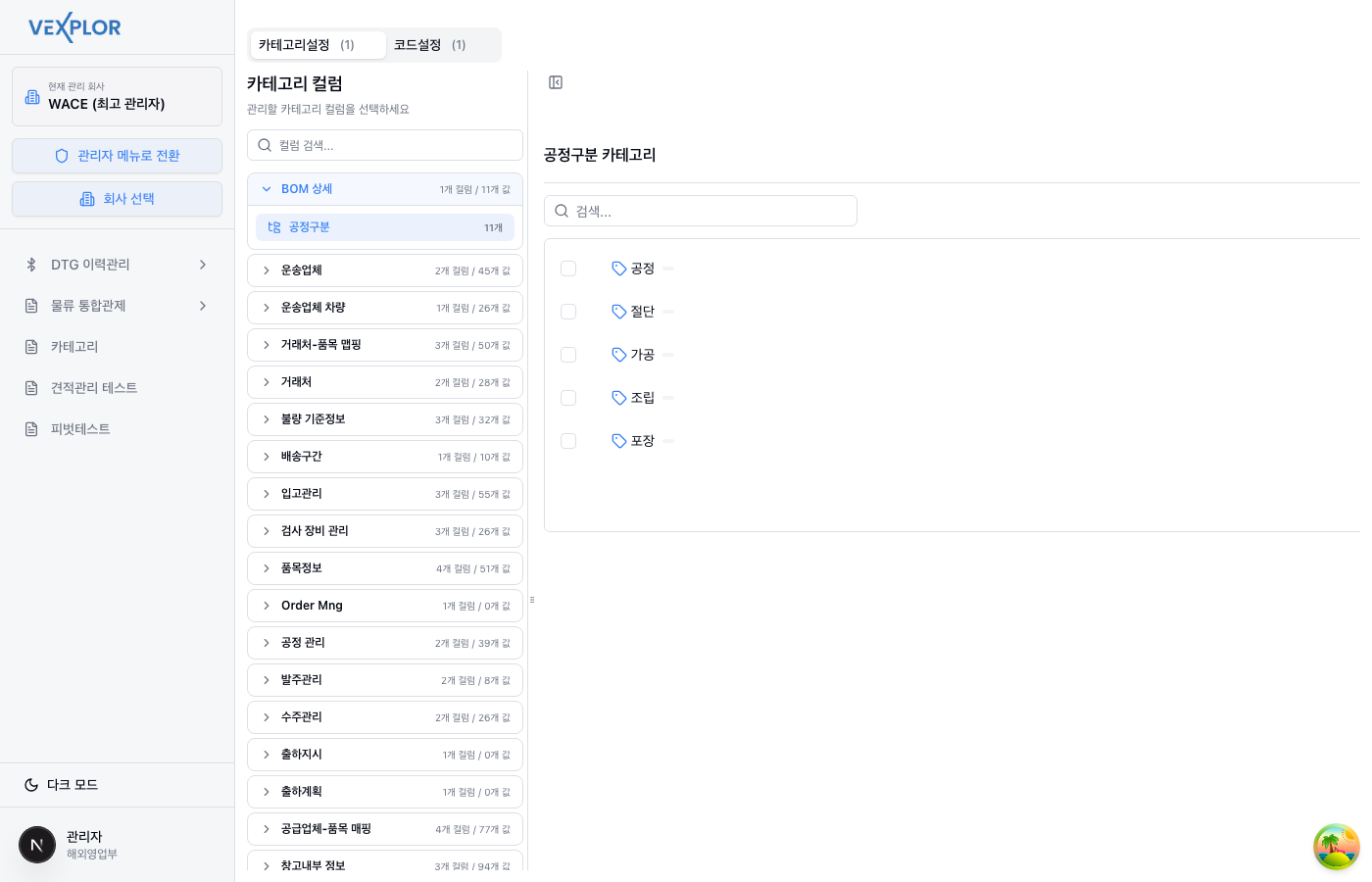Click the VEXPLOR logo
Viewport: 1372px width, 882px height.
point(74,27)
